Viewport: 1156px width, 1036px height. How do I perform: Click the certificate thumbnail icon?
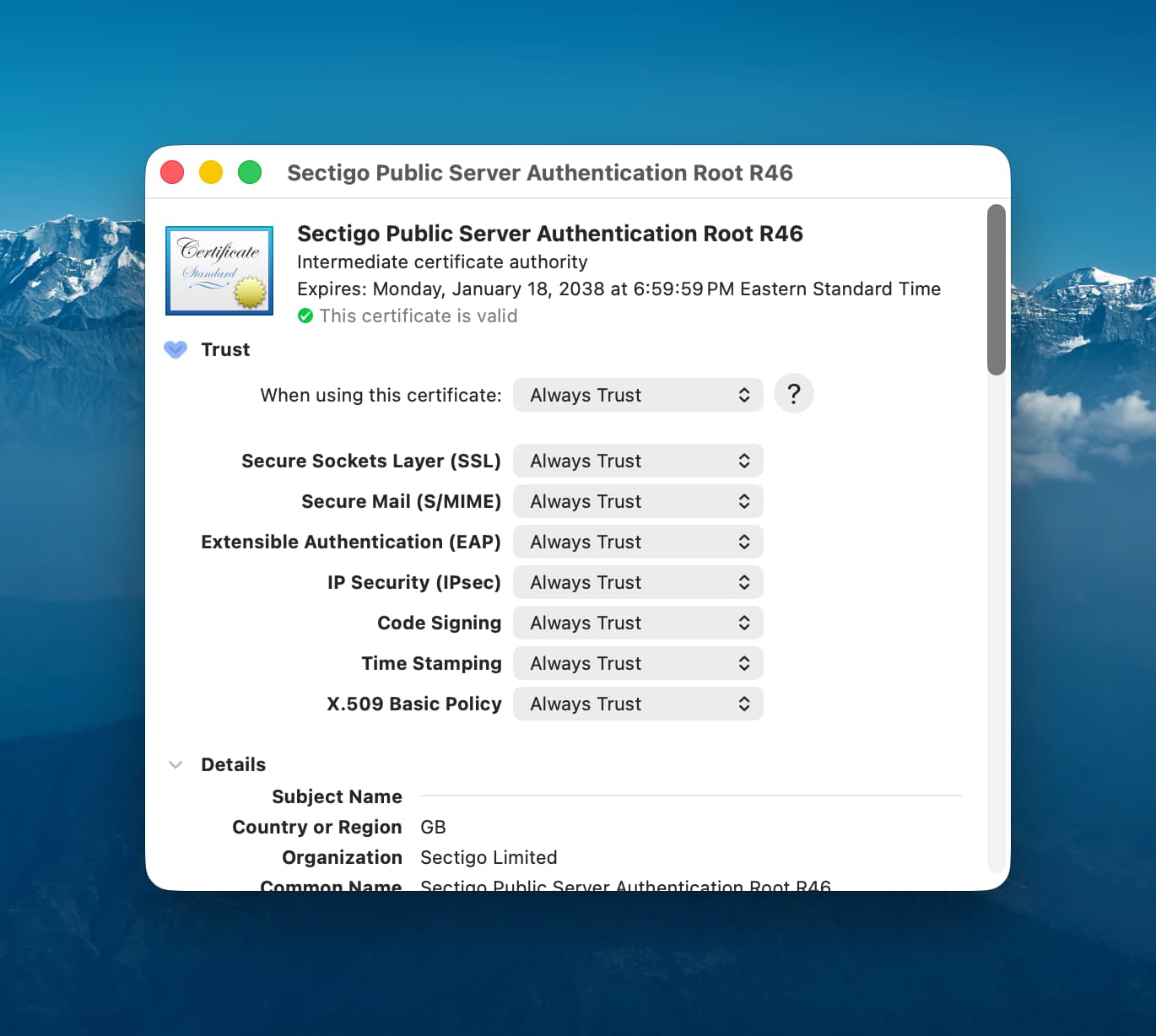(219, 271)
